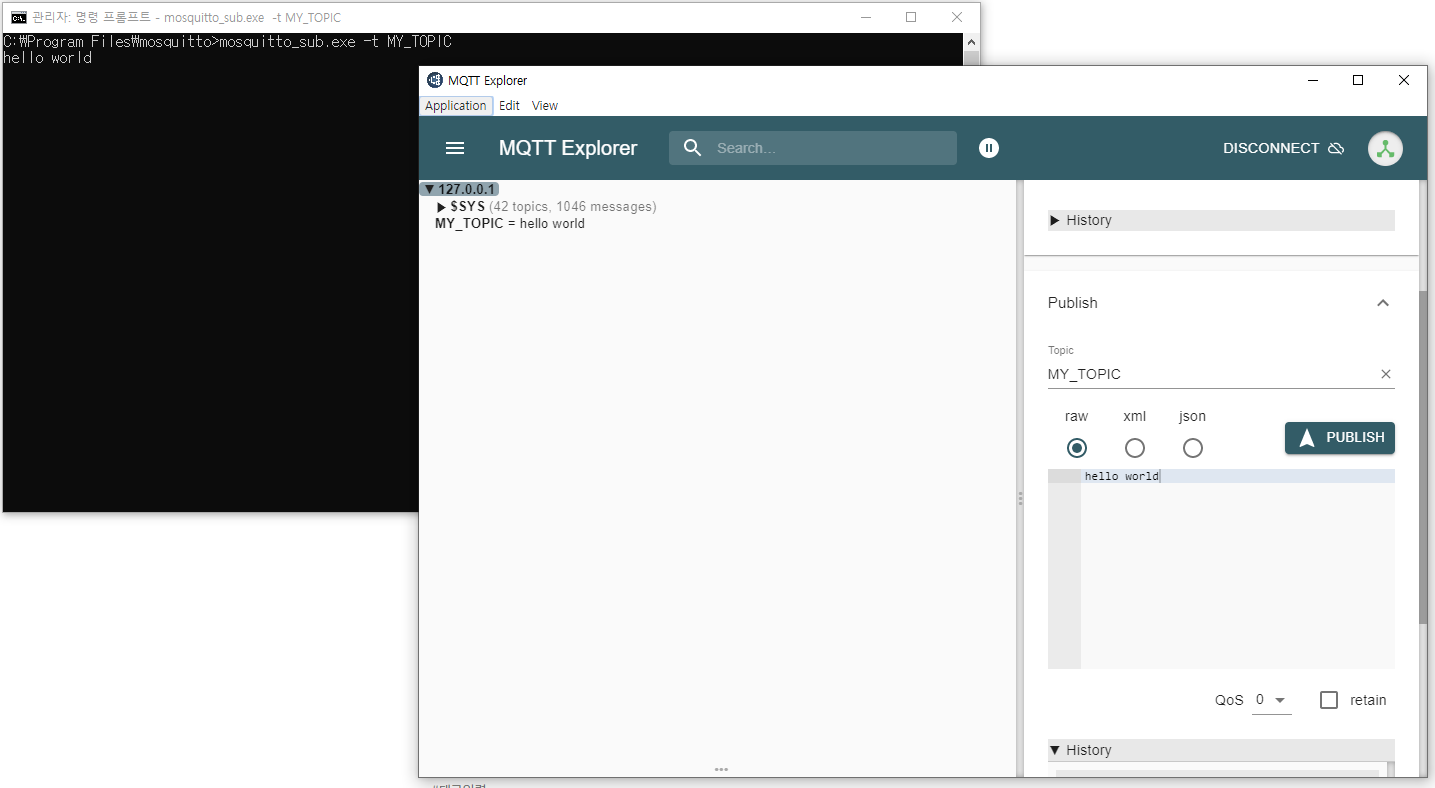
Task: Close the MQTT Explorer window
Action: tap(1404, 80)
